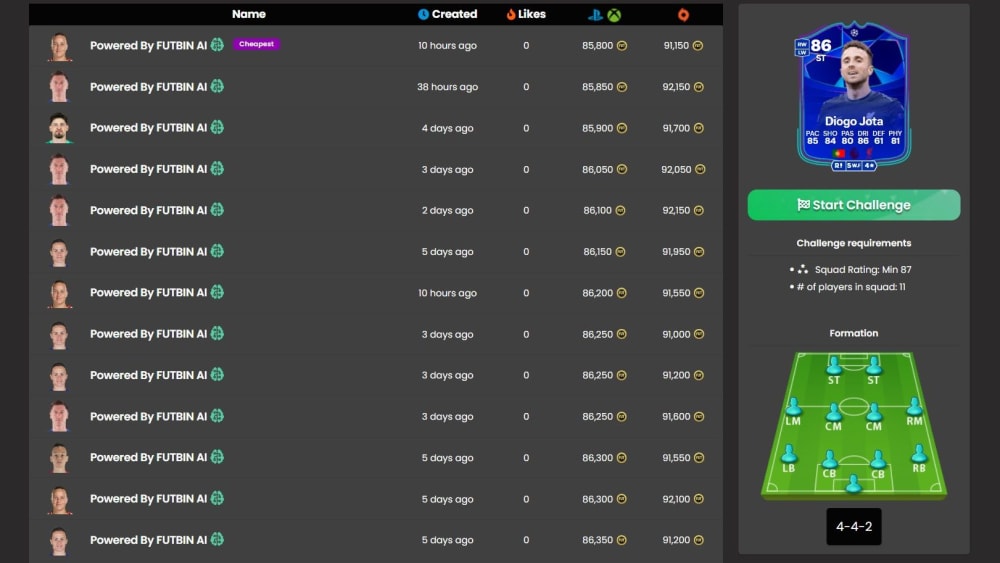Click the goalkeeper avatar in 85,900 row
The image size is (1000, 563).
tap(59, 128)
